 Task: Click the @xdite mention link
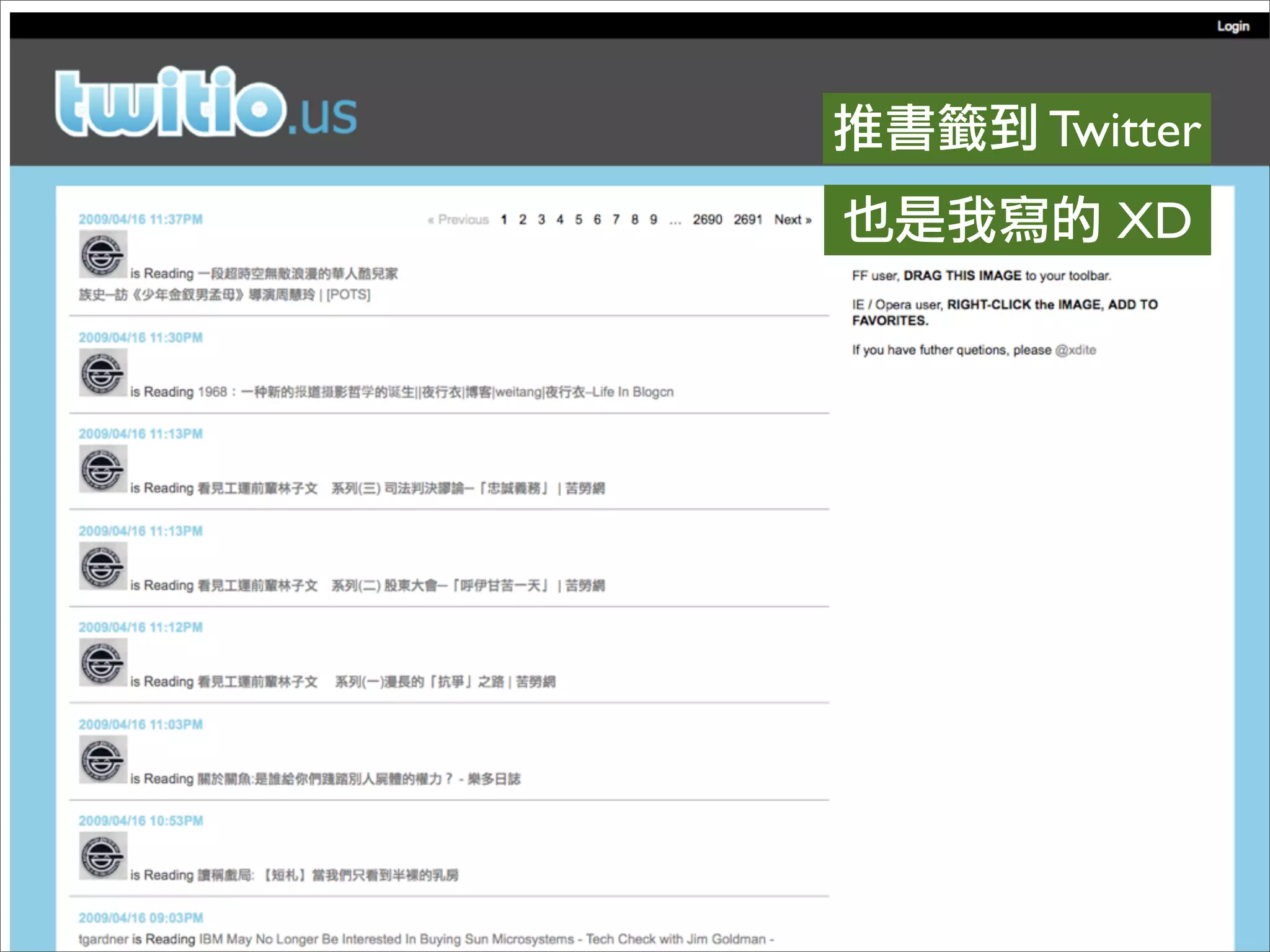1075,350
